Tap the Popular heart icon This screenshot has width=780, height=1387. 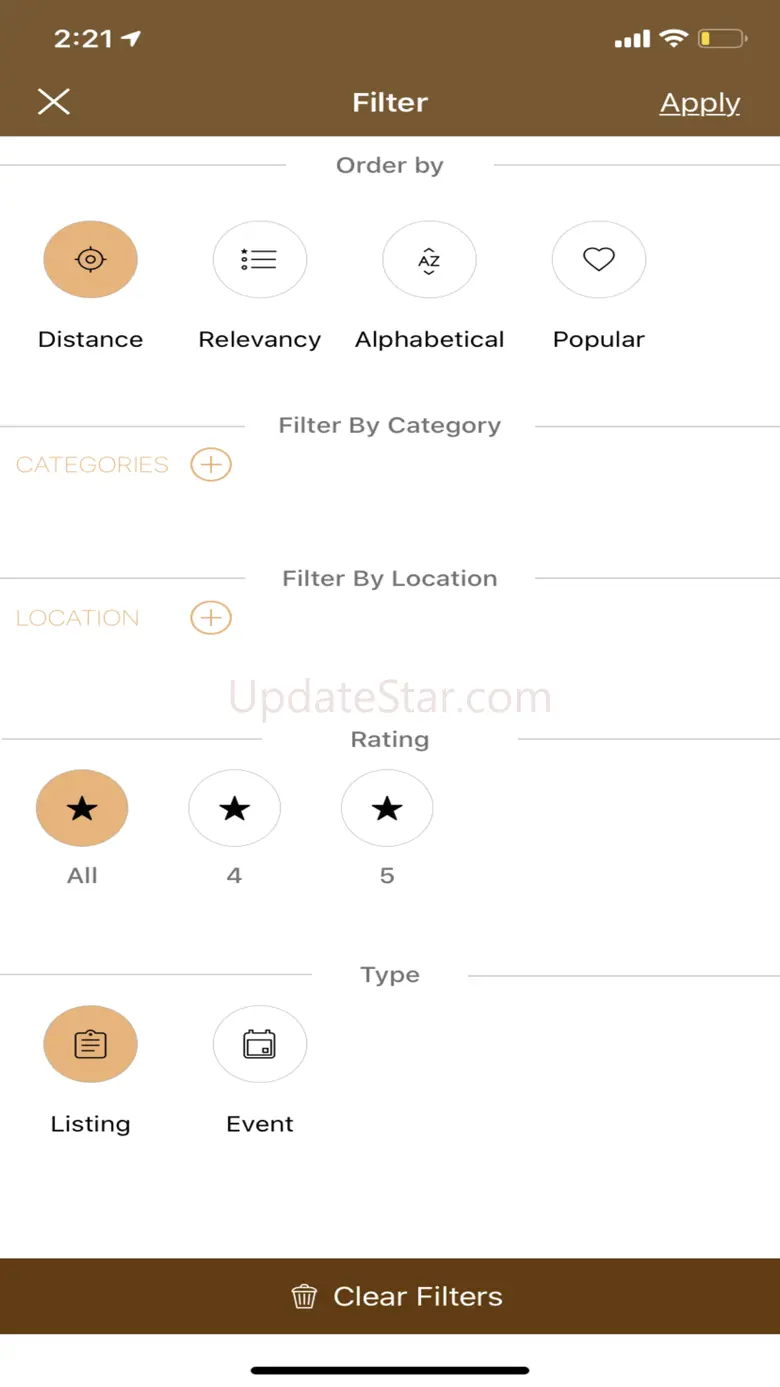599,260
